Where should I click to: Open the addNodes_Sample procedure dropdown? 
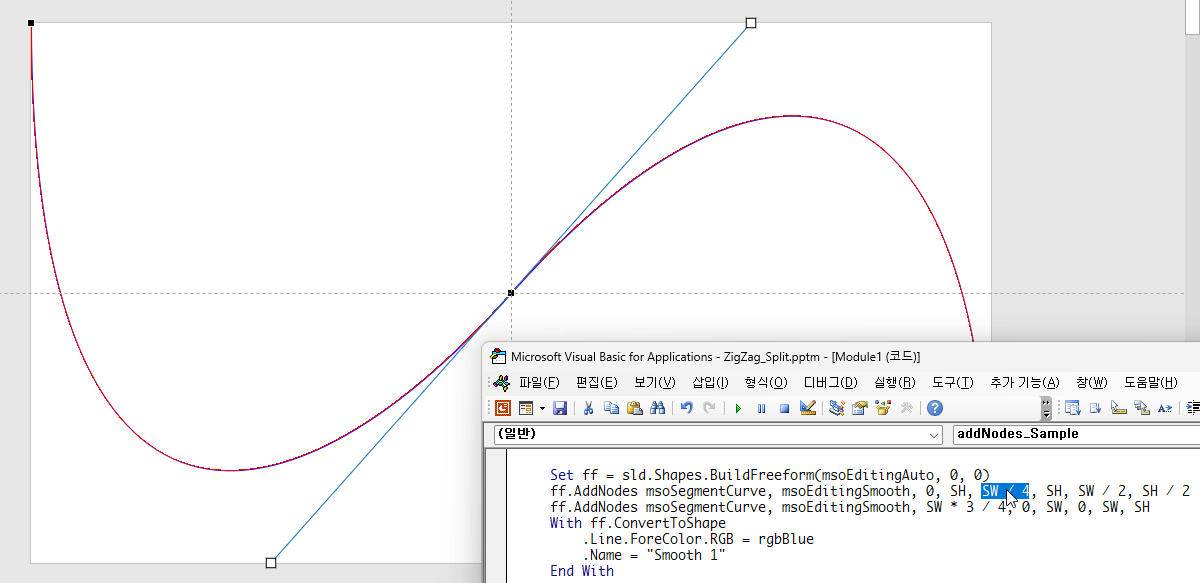pyautogui.click(x=1076, y=435)
